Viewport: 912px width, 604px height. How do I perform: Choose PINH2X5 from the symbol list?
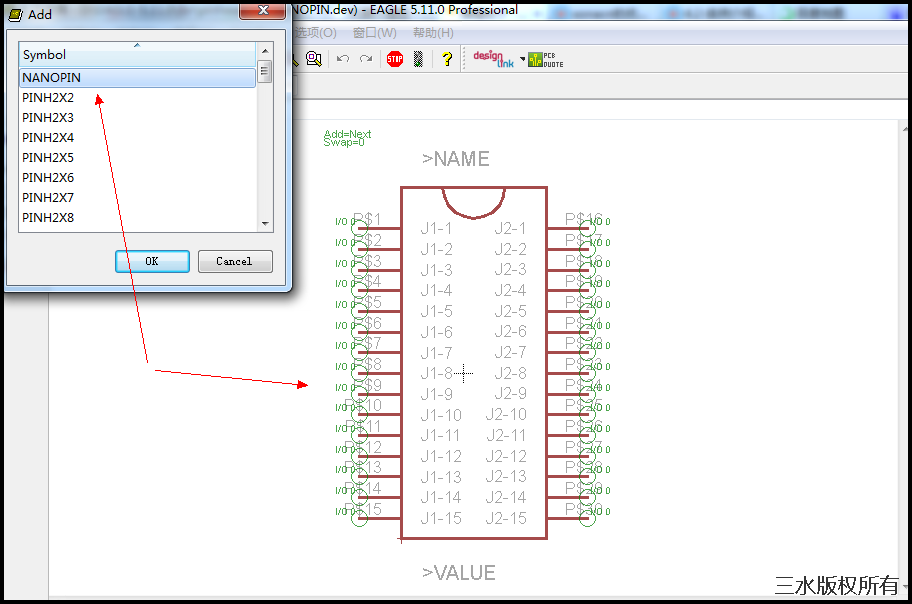(48, 157)
